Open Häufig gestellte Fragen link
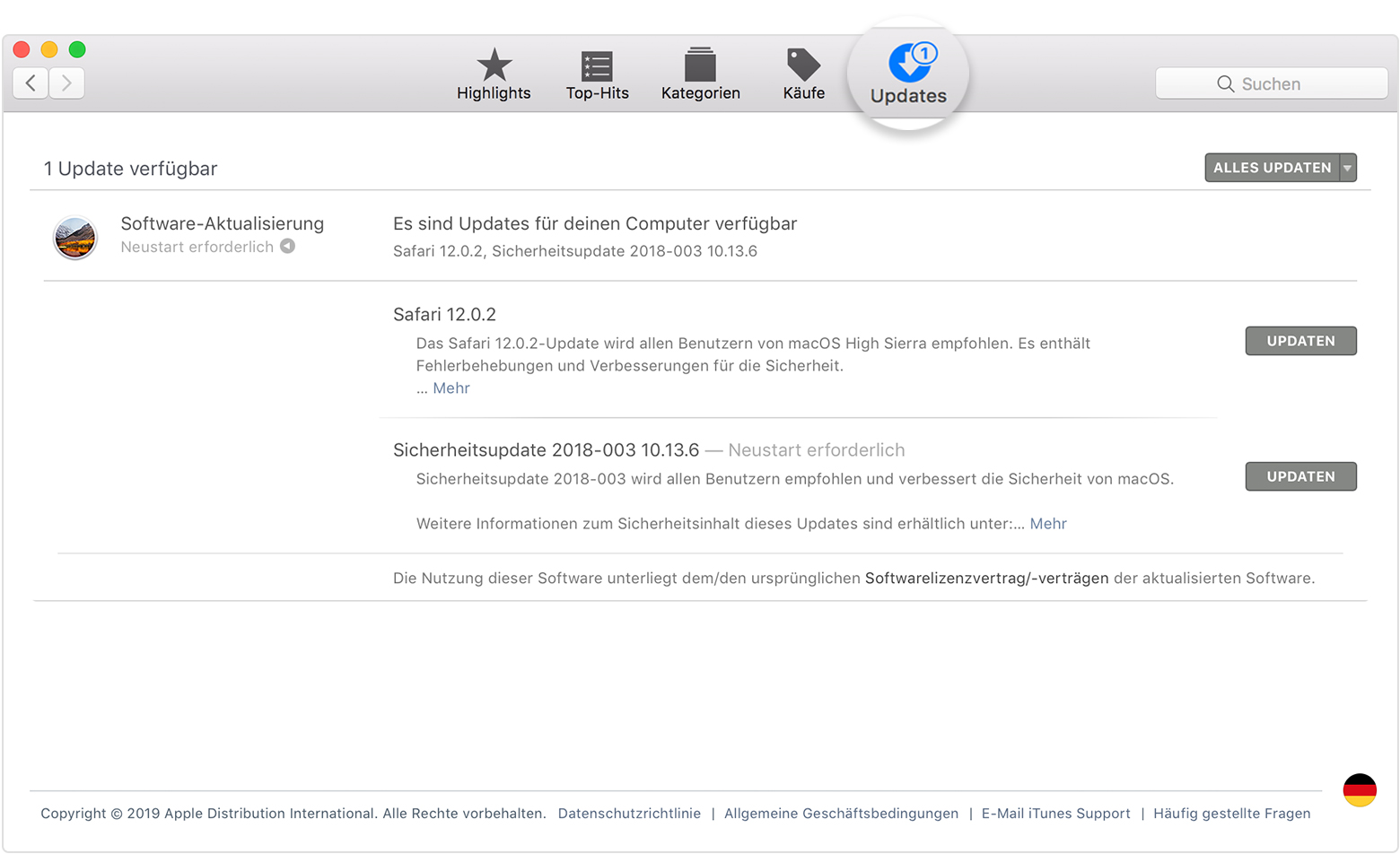This screenshot has width=1400, height=854. [1231, 814]
